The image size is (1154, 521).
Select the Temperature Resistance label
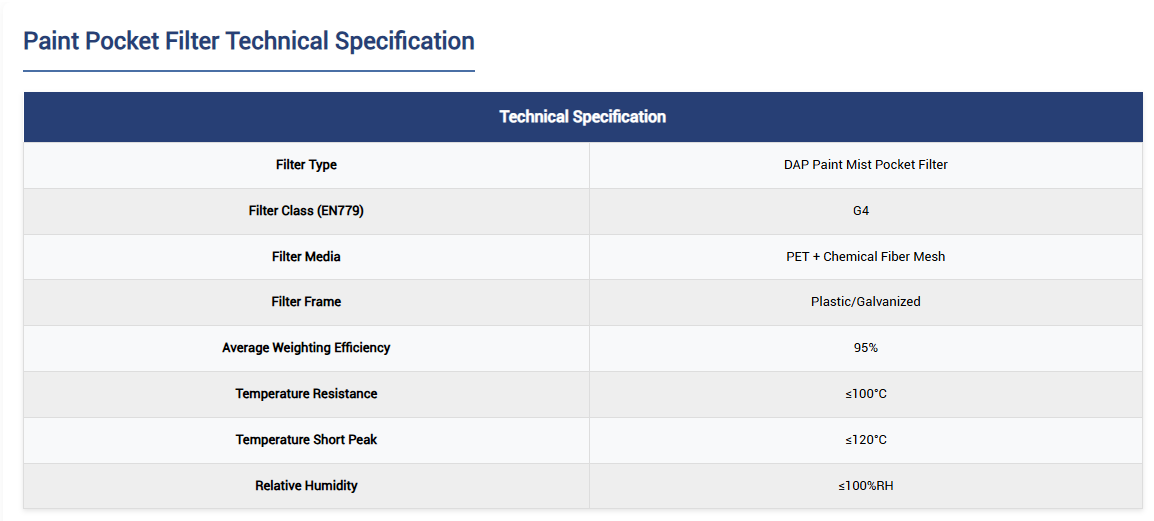306,394
